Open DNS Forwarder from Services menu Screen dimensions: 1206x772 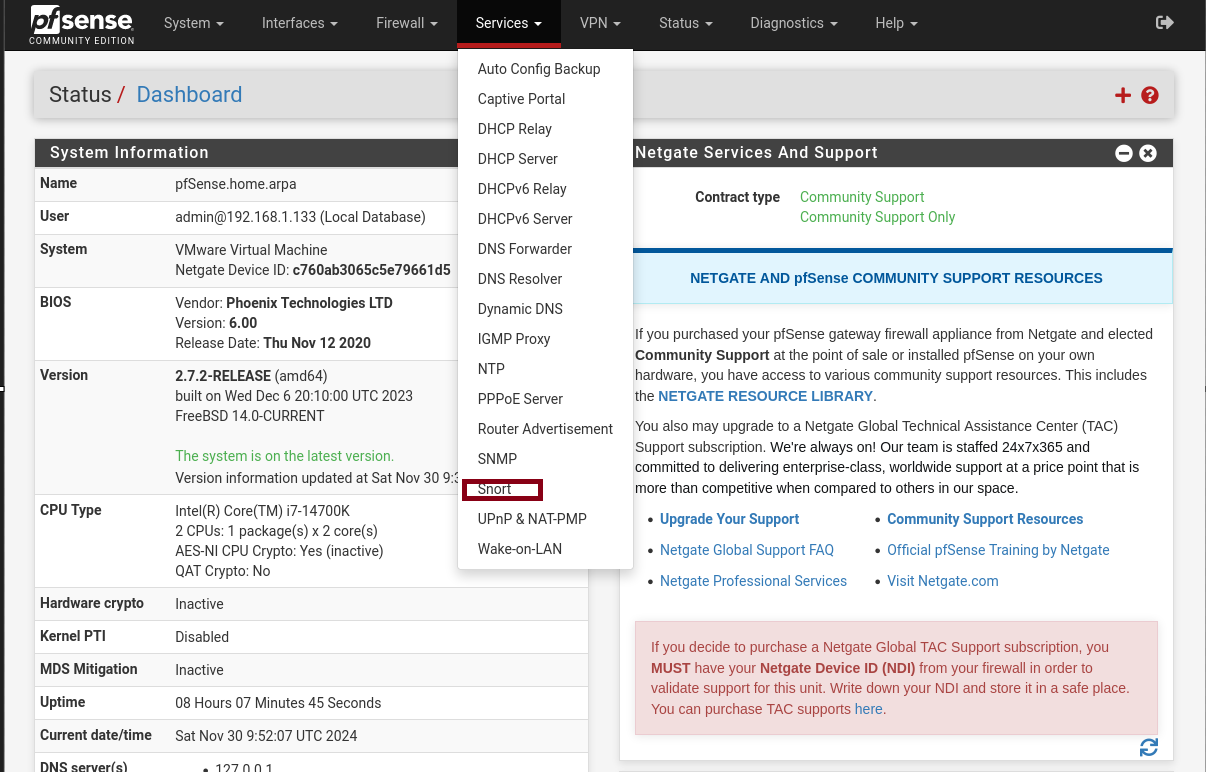click(x=545, y=249)
